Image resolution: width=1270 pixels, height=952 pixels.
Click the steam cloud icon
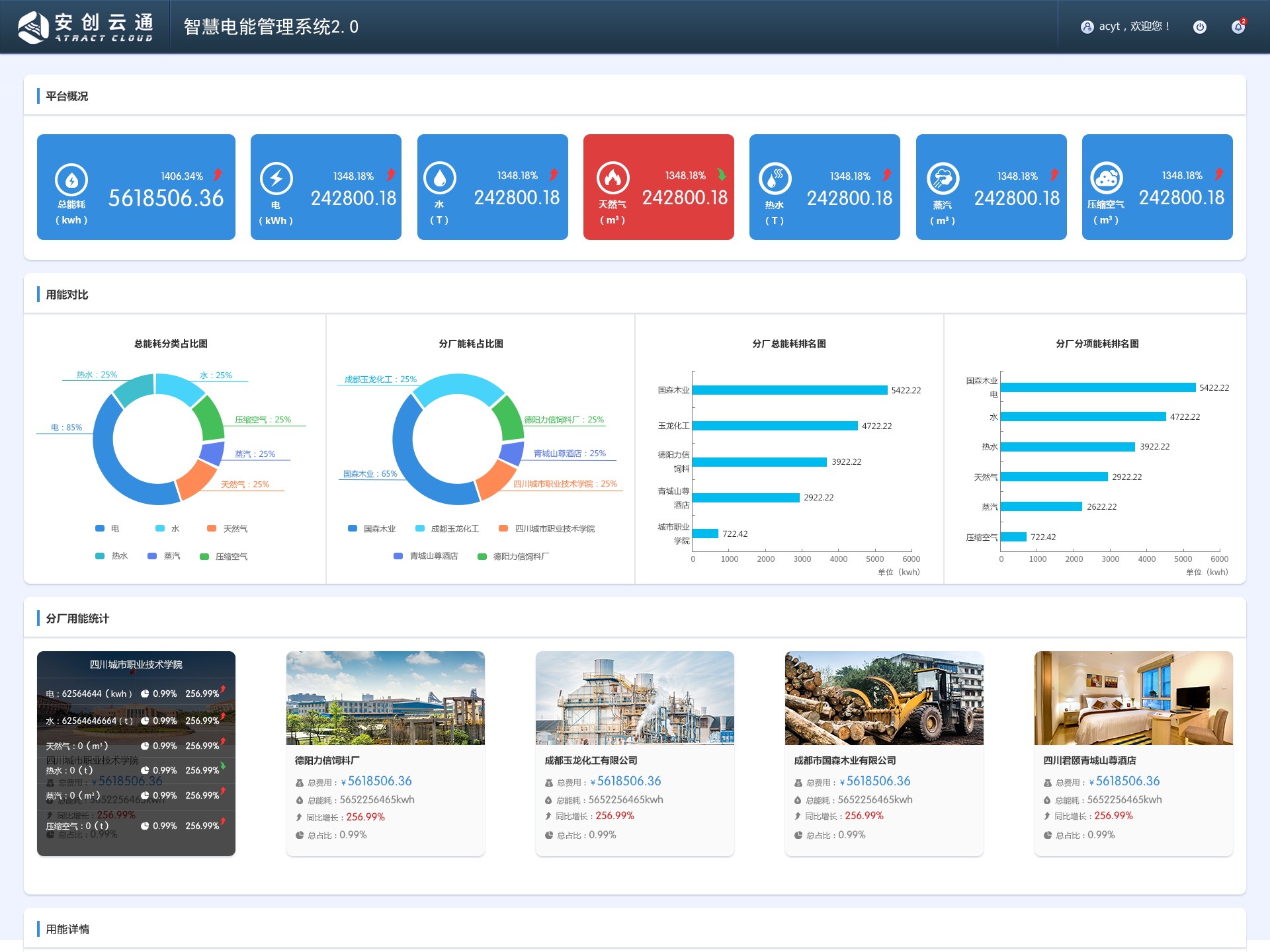tap(943, 178)
